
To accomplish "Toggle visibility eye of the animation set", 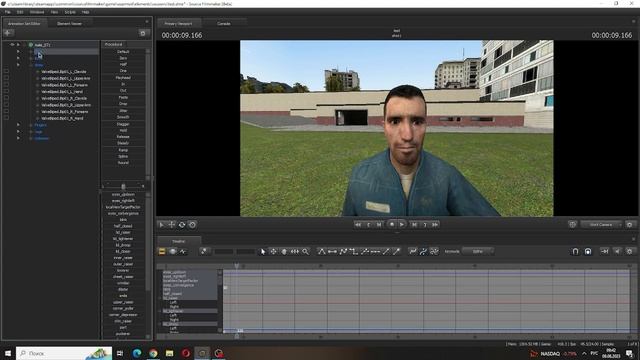I will (12, 44).
